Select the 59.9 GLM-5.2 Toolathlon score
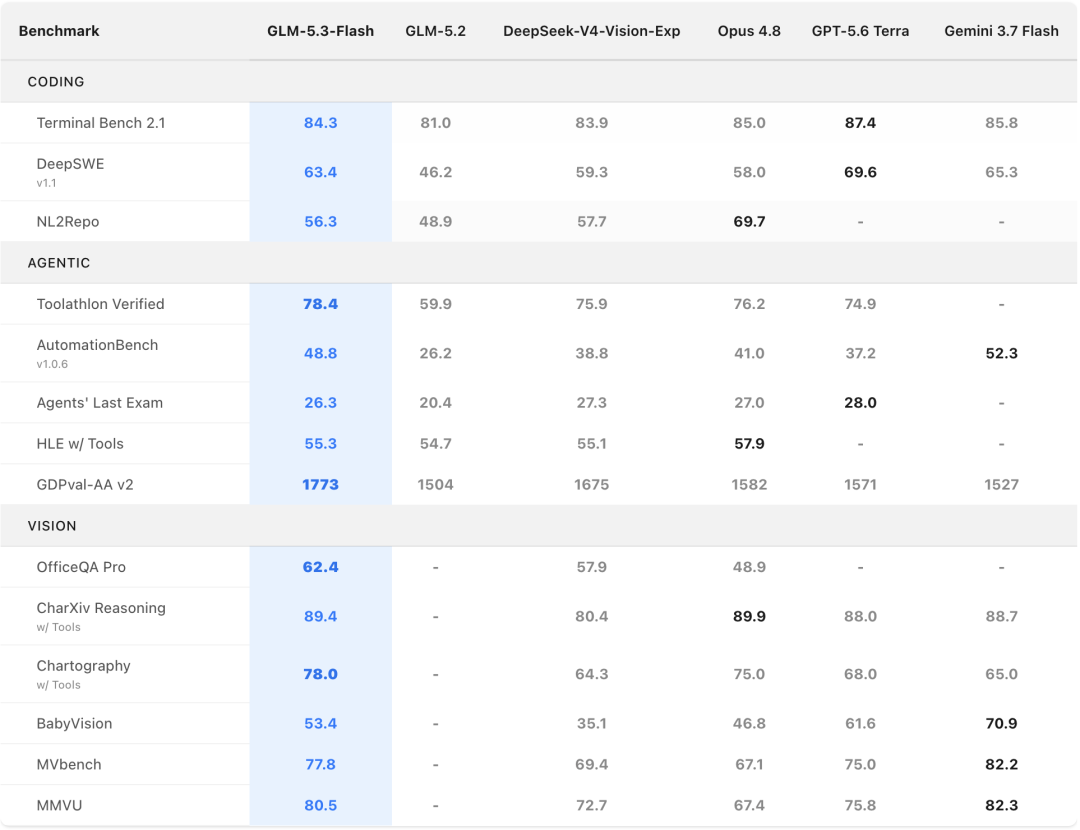 (x=435, y=304)
